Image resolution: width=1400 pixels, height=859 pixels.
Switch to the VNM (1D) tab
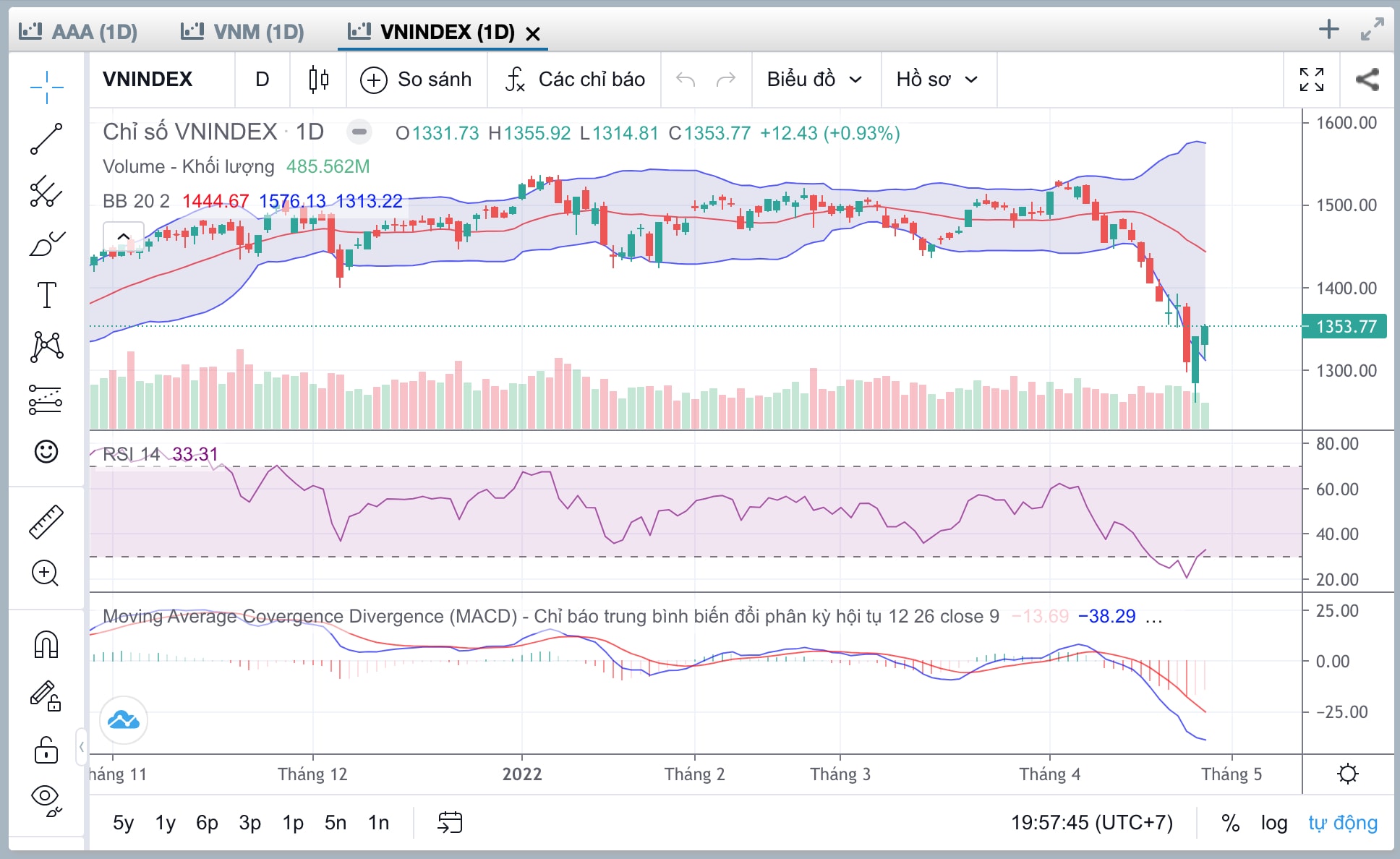(x=242, y=32)
